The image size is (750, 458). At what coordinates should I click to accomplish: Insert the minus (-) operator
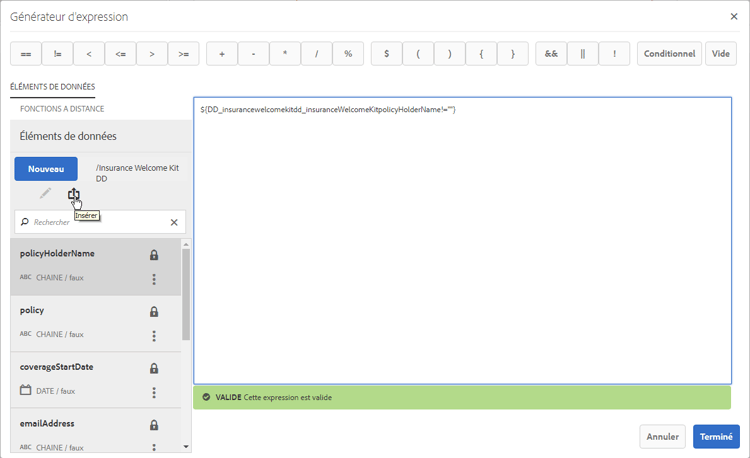[254, 54]
